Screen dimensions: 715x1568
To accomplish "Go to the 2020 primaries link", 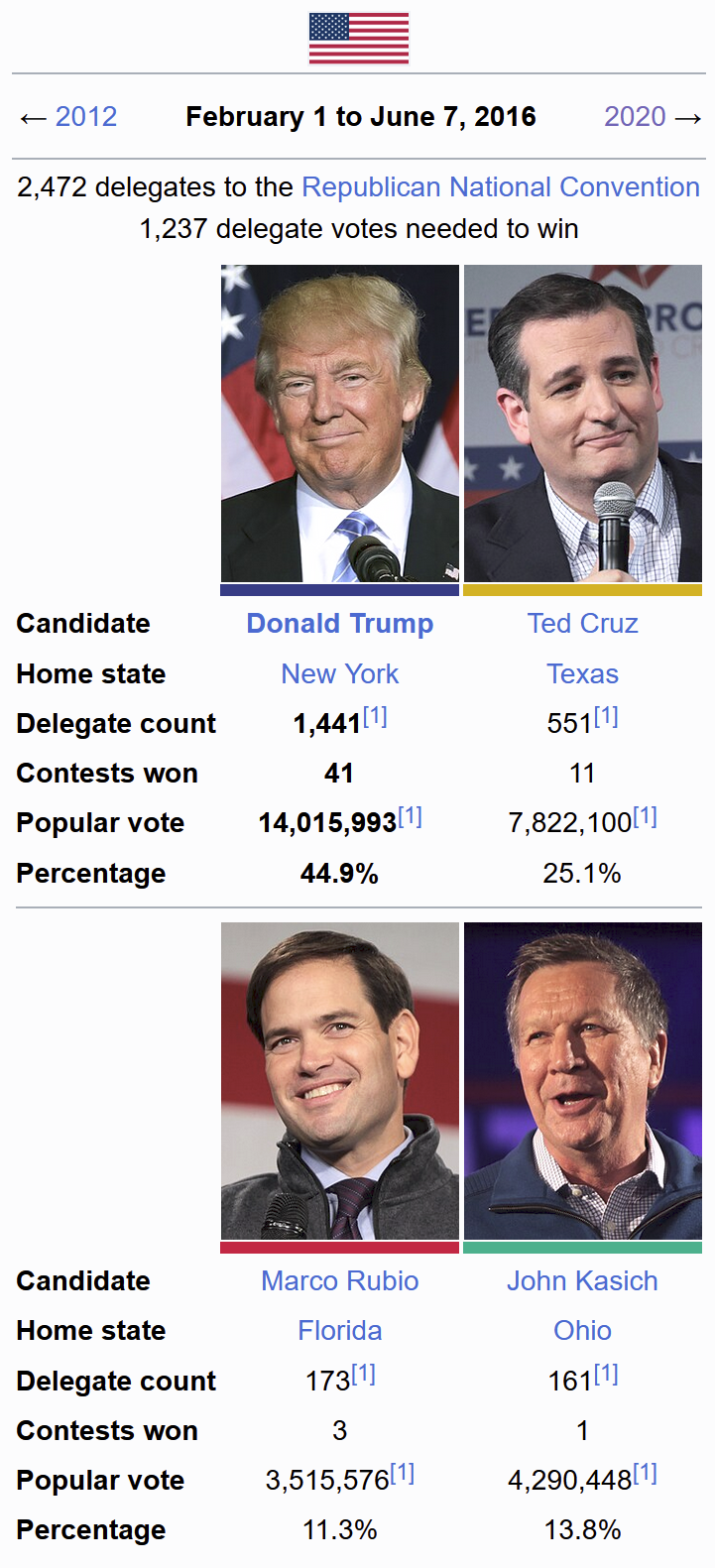I will [635, 117].
